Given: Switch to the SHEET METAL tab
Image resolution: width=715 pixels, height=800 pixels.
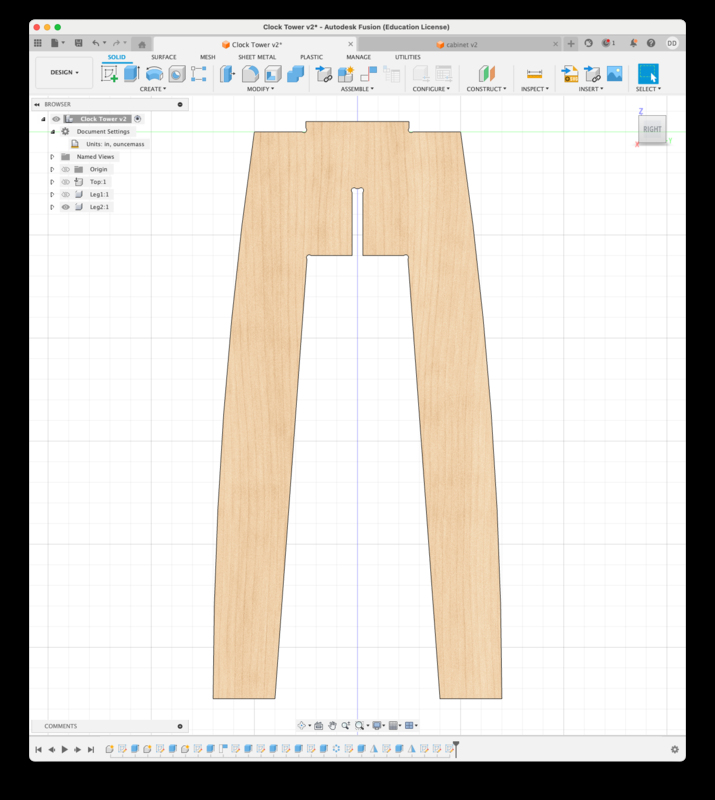Looking at the screenshot, I should (257, 57).
